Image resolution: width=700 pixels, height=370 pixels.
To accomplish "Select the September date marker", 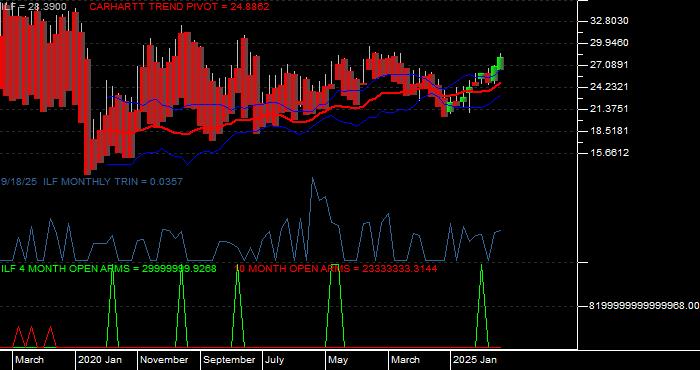I will (x=229, y=360).
